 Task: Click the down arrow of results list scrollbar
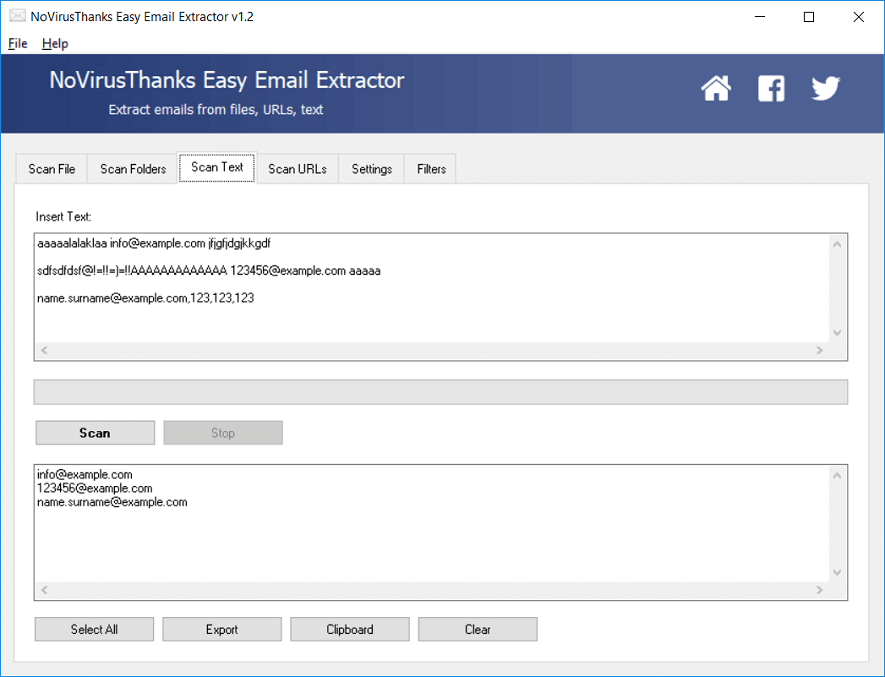point(837,573)
